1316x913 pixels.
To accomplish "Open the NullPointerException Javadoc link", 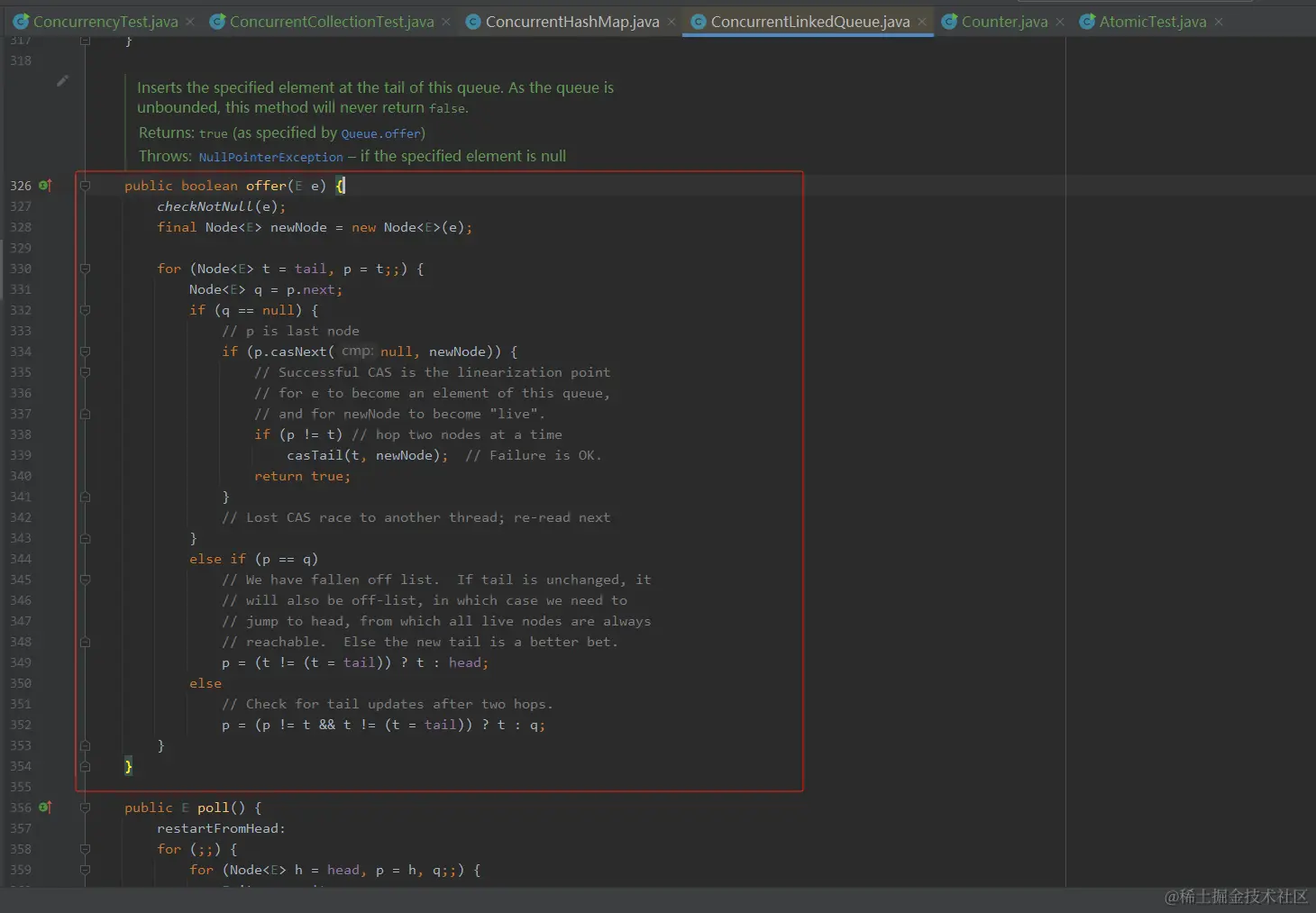I will coord(270,157).
